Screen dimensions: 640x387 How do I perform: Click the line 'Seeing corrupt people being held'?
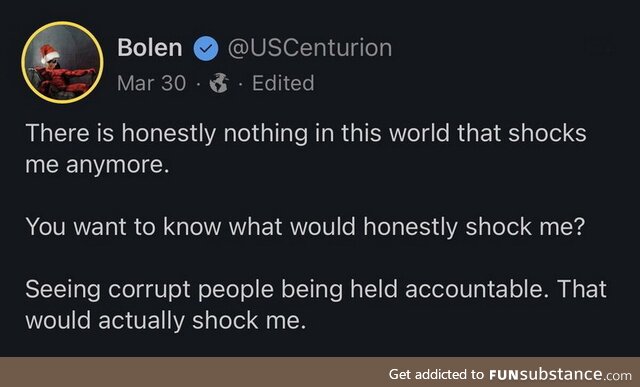pyautogui.click(x=316, y=289)
